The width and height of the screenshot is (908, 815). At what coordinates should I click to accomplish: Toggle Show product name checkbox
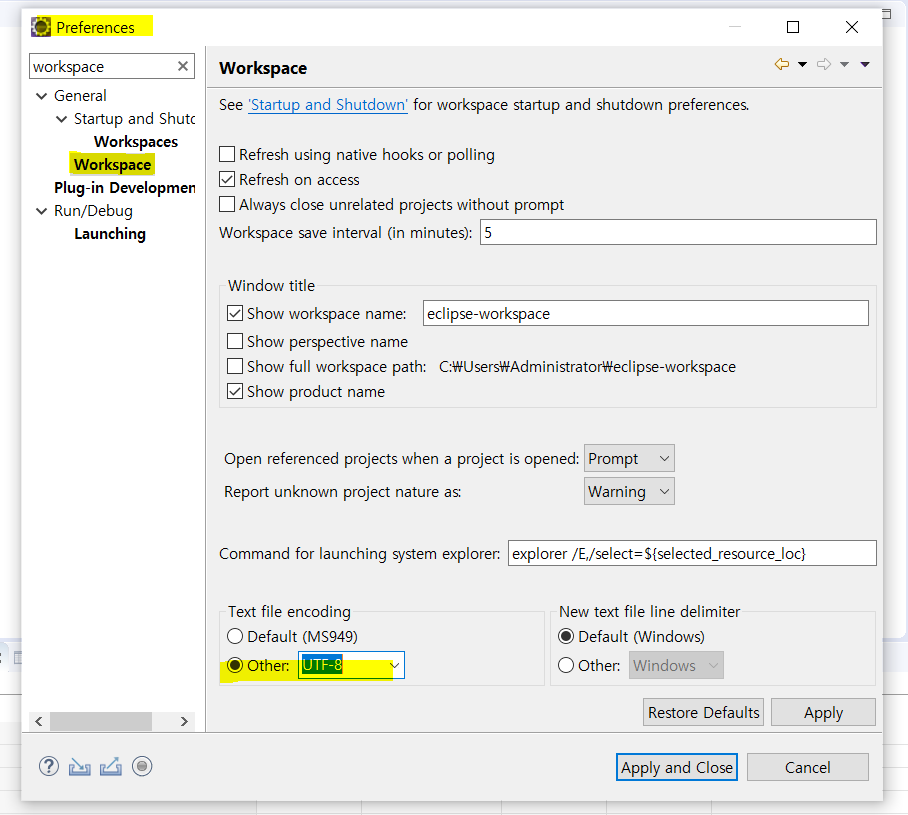point(235,391)
